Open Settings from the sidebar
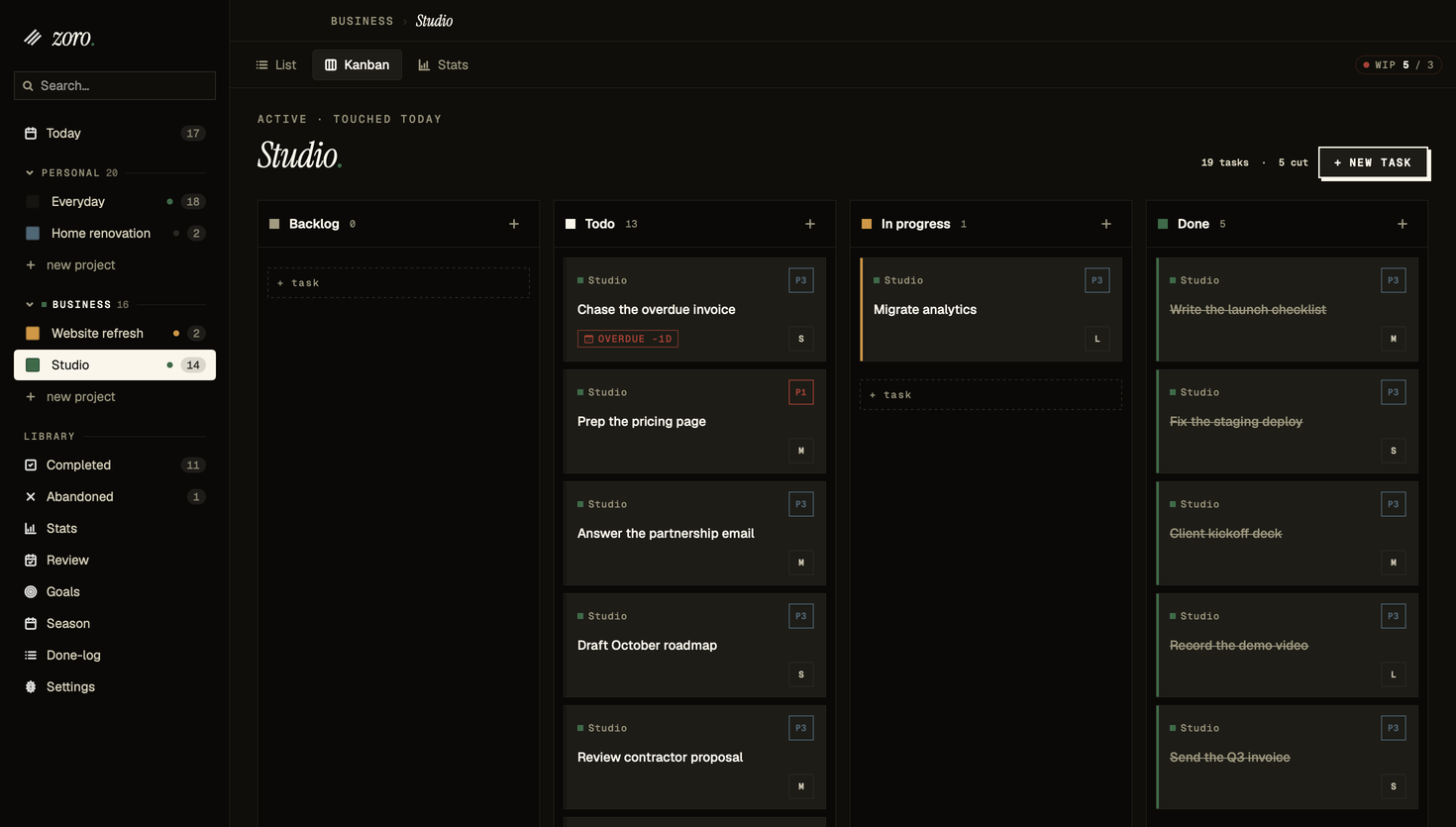Screen dimensions: 1456x827 pyautogui.click(x=115, y=686)
